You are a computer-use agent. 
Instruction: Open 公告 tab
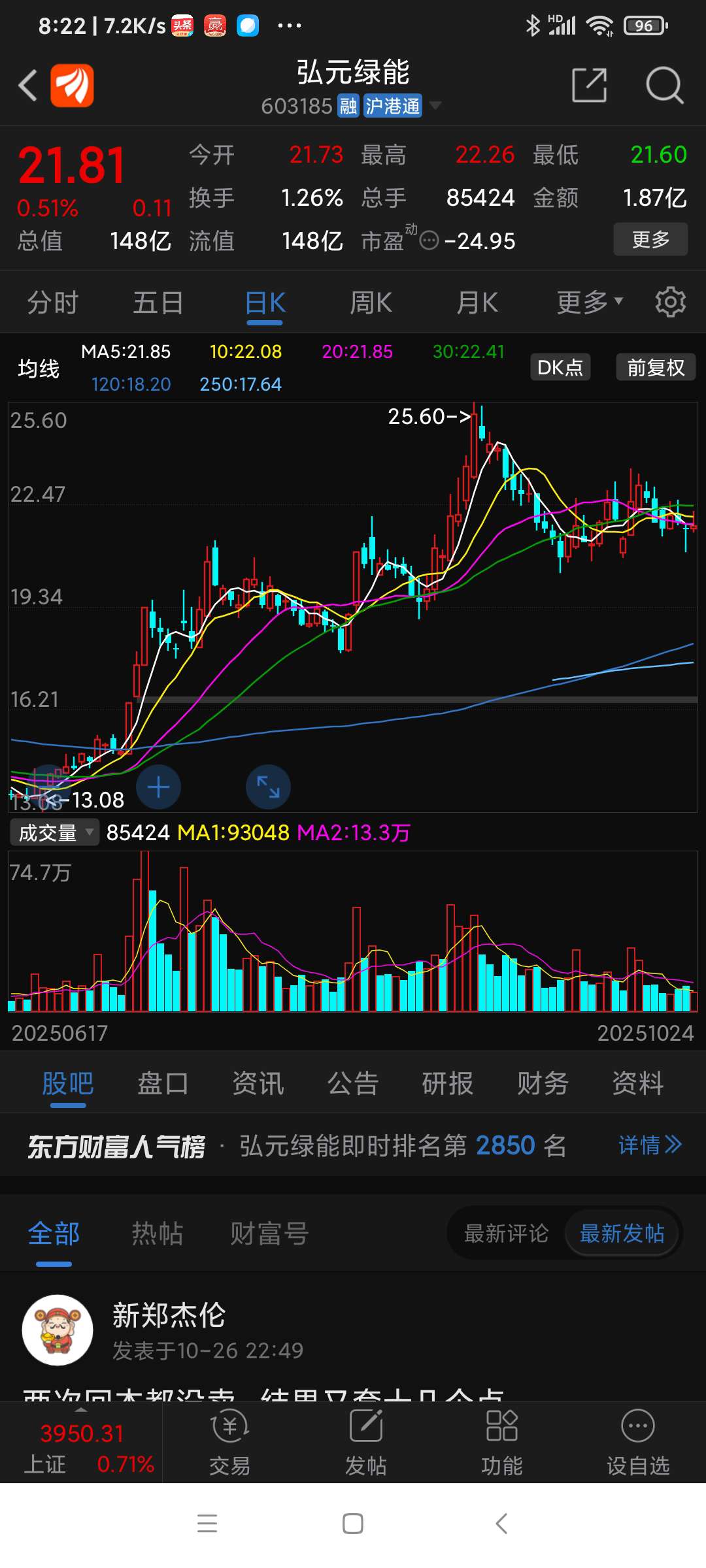353,1083
